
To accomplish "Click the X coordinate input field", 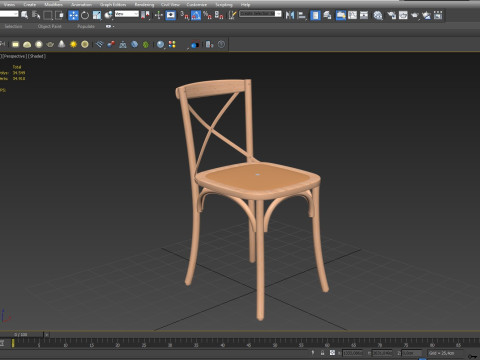I will point(353,353).
